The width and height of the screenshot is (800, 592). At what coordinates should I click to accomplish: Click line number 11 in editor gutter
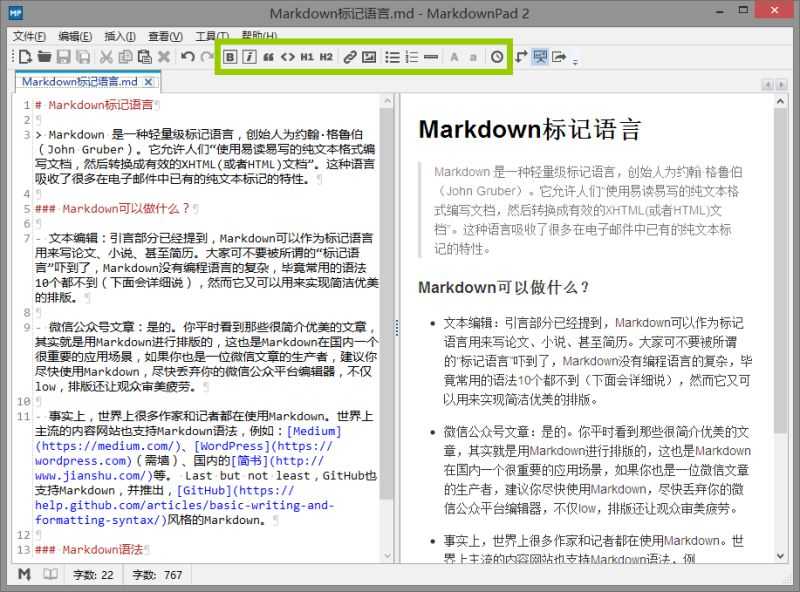click(x=24, y=416)
